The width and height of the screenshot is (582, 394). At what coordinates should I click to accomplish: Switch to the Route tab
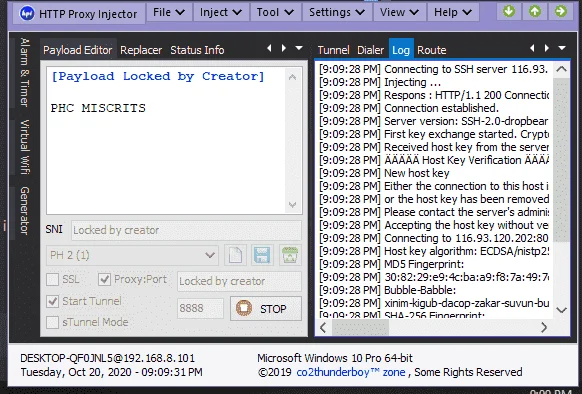(x=432, y=50)
